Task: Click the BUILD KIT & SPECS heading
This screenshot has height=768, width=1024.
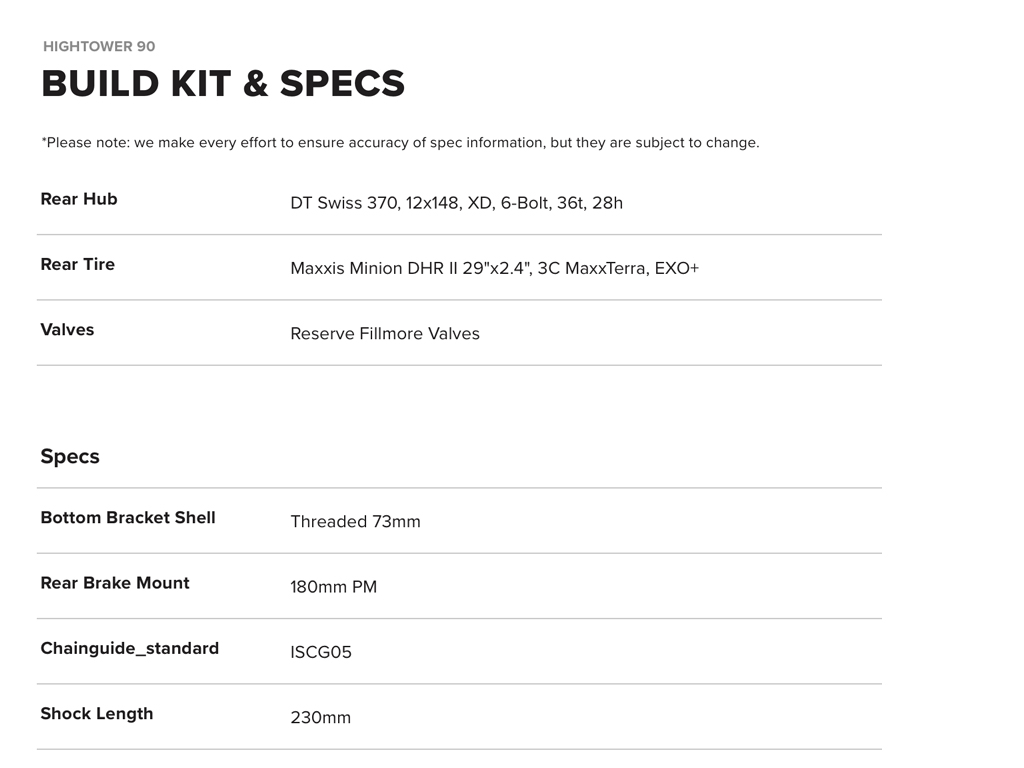Action: pos(223,84)
